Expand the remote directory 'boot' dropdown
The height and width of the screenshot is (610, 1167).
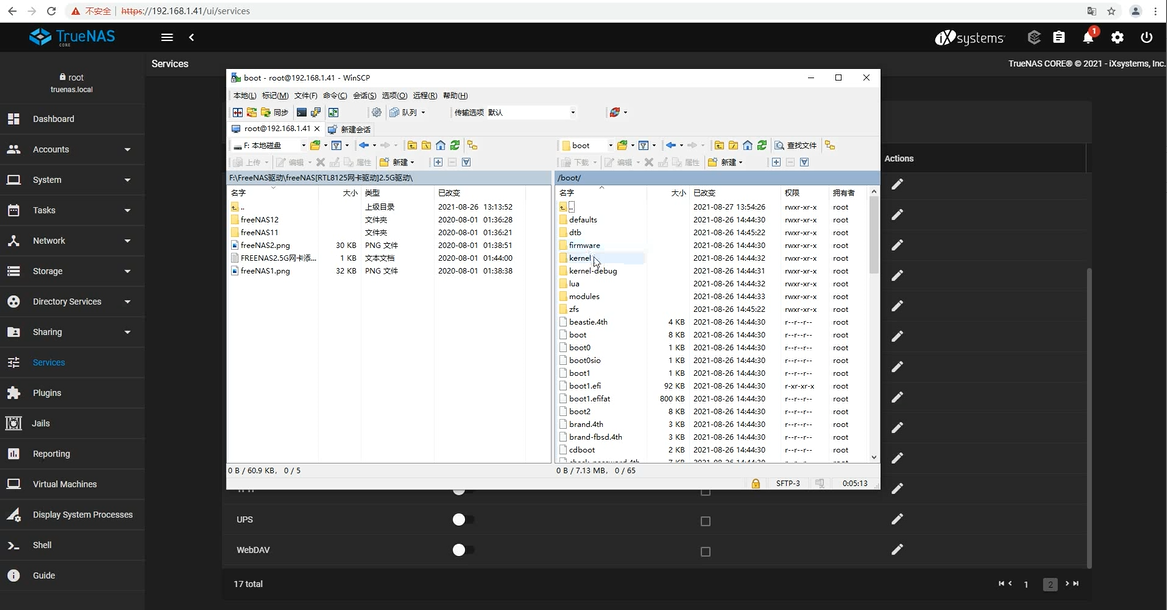coord(609,145)
